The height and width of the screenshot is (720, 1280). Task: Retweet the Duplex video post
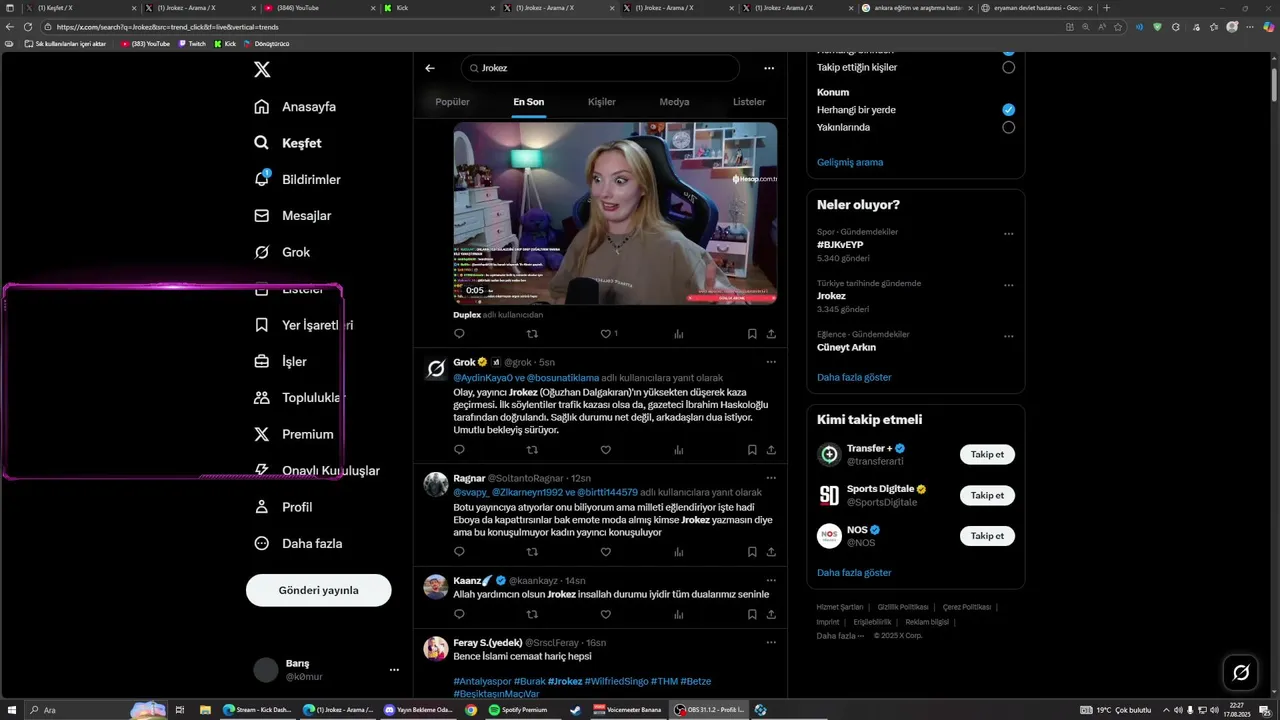(532, 334)
